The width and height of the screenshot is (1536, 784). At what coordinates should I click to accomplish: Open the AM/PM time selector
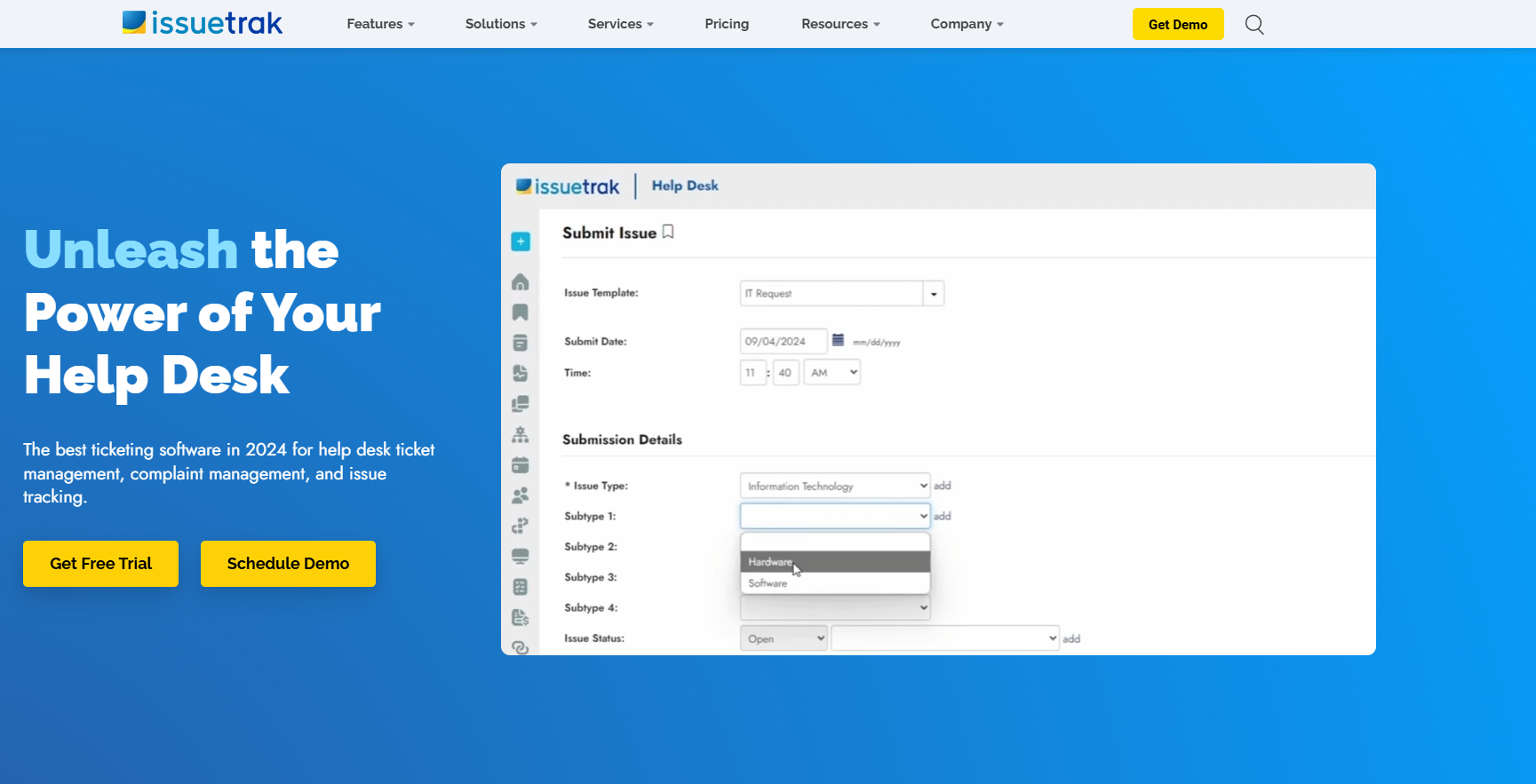[832, 373]
